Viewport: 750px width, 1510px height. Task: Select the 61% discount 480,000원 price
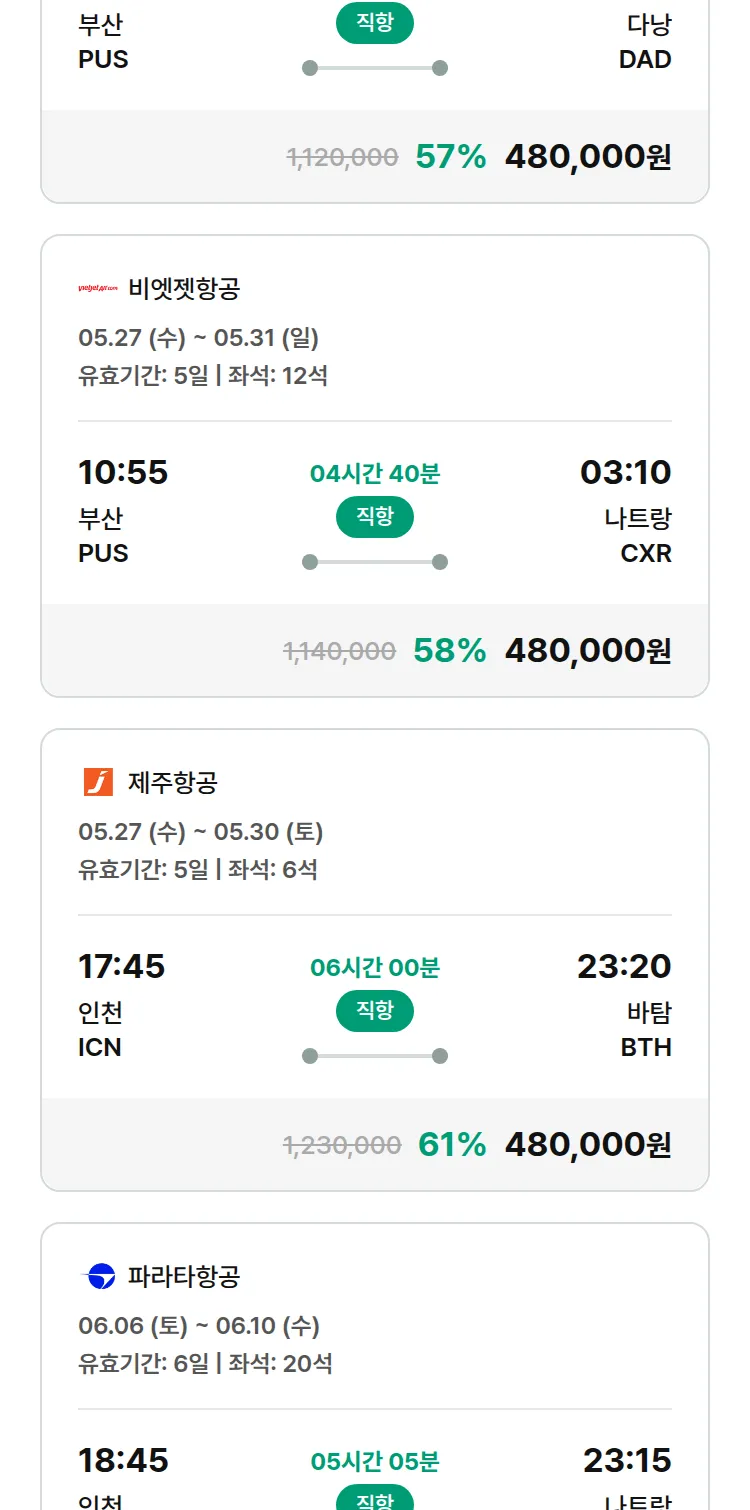588,1145
